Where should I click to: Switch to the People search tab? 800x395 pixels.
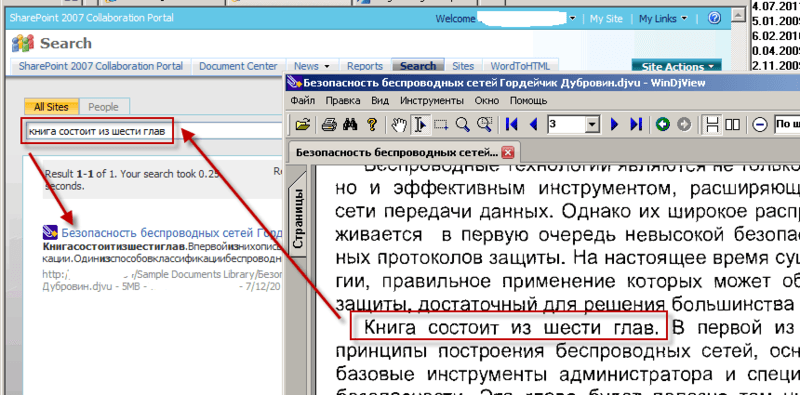coord(103,107)
